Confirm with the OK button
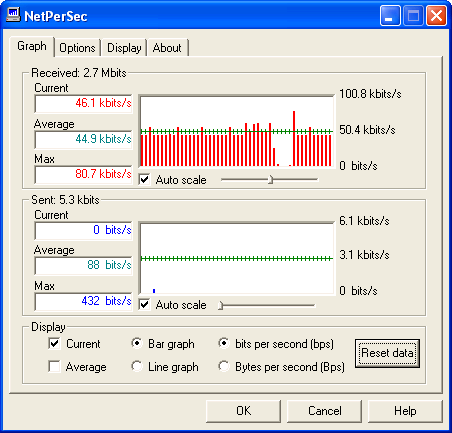This screenshot has height=433, width=452. tap(243, 411)
